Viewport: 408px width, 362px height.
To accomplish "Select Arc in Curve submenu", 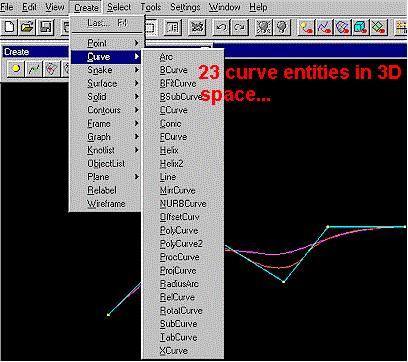I will 183,57.
